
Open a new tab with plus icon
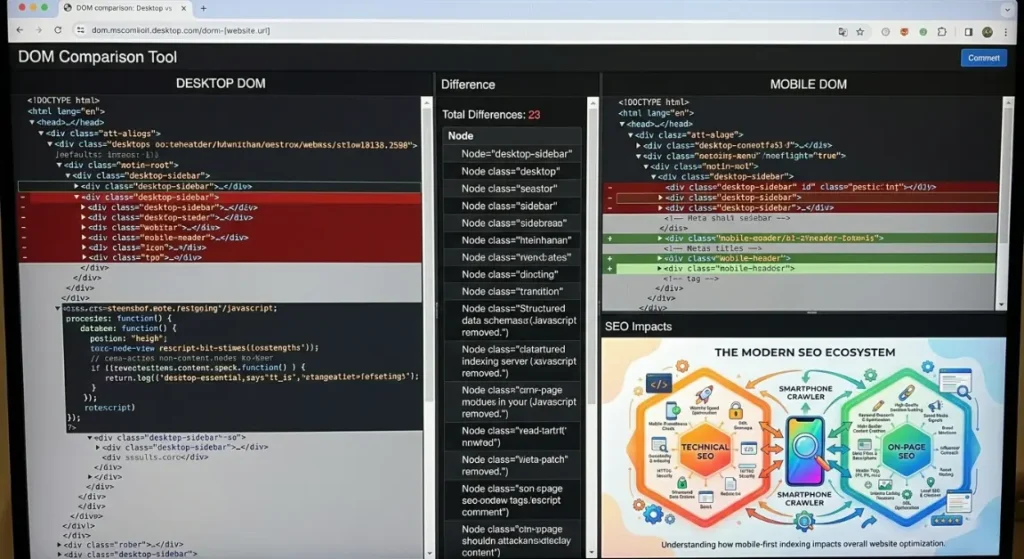[x=204, y=8]
